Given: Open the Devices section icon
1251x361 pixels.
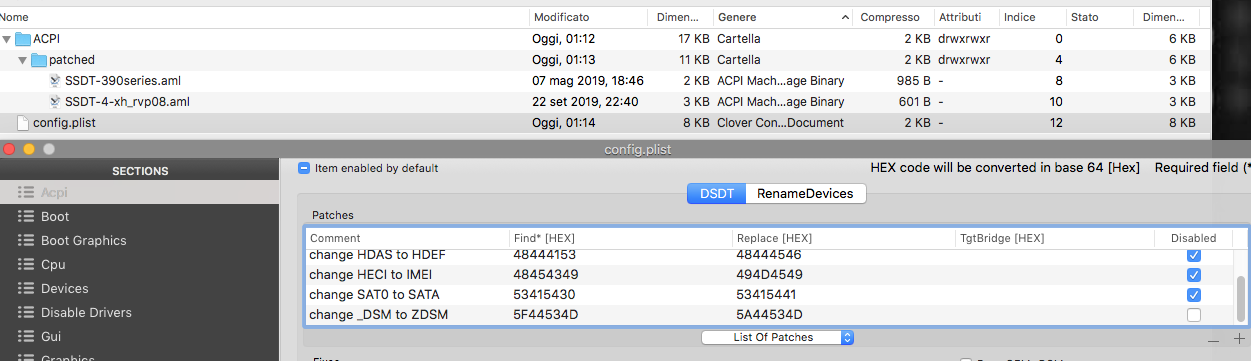Looking at the screenshot, I should click(27, 288).
